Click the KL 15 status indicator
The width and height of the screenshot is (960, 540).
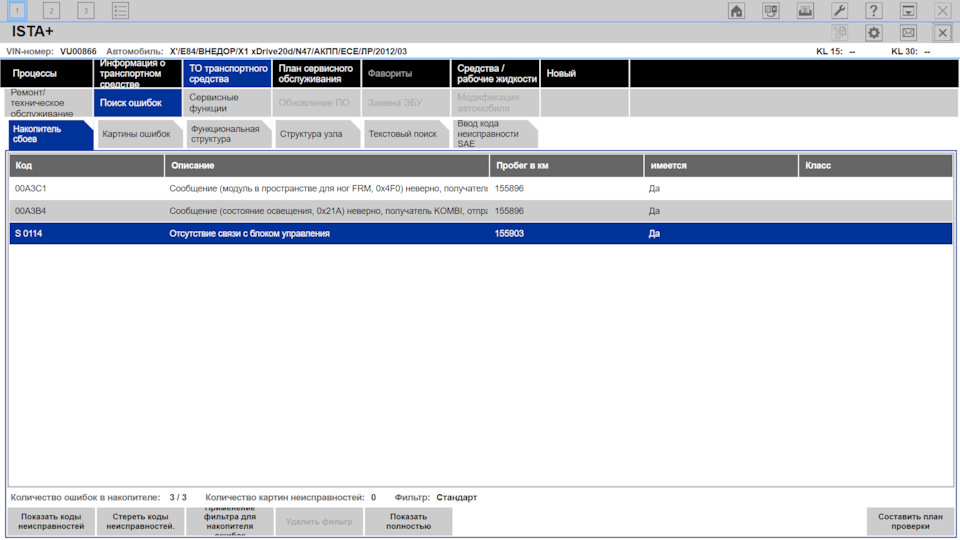[x=836, y=51]
